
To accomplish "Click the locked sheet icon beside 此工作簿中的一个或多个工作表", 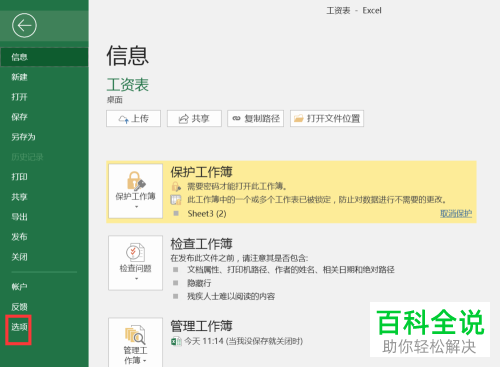I will coord(176,200).
